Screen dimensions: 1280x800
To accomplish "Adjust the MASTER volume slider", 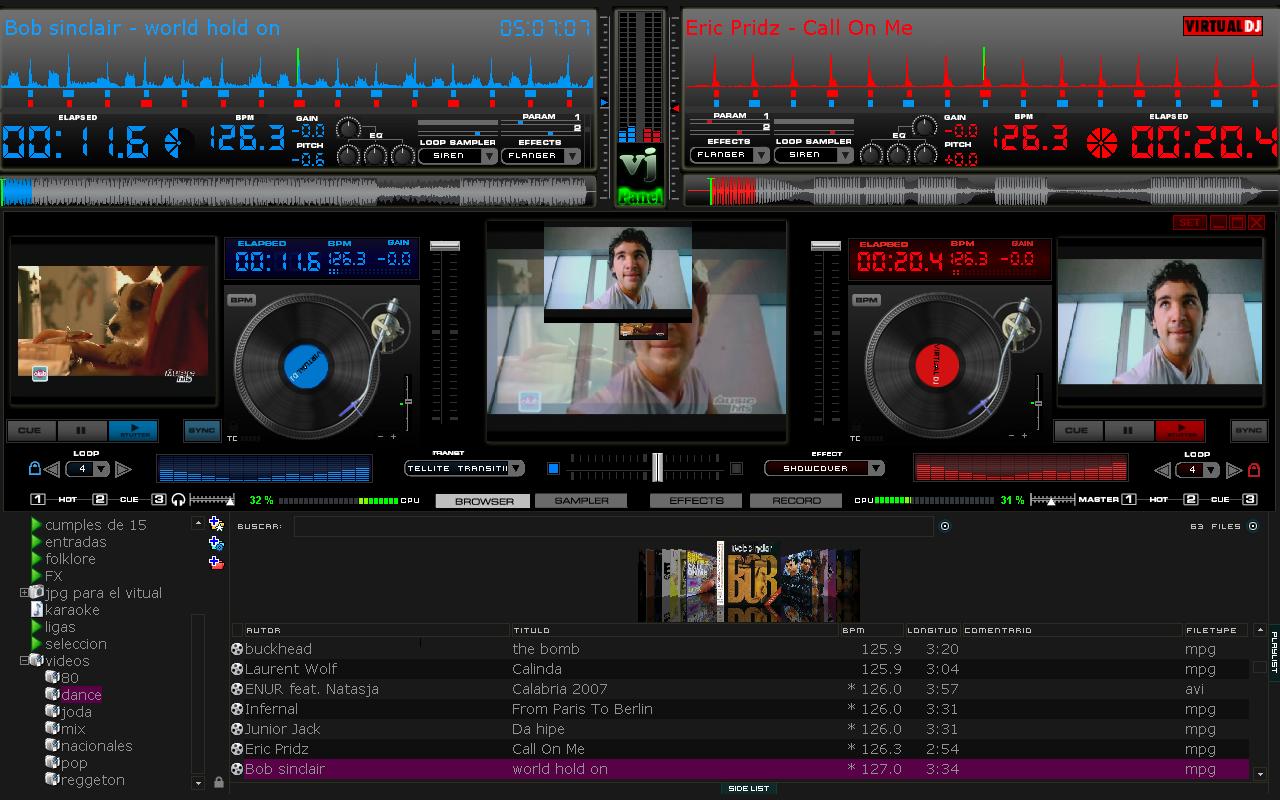I will pyautogui.click(x=1052, y=500).
